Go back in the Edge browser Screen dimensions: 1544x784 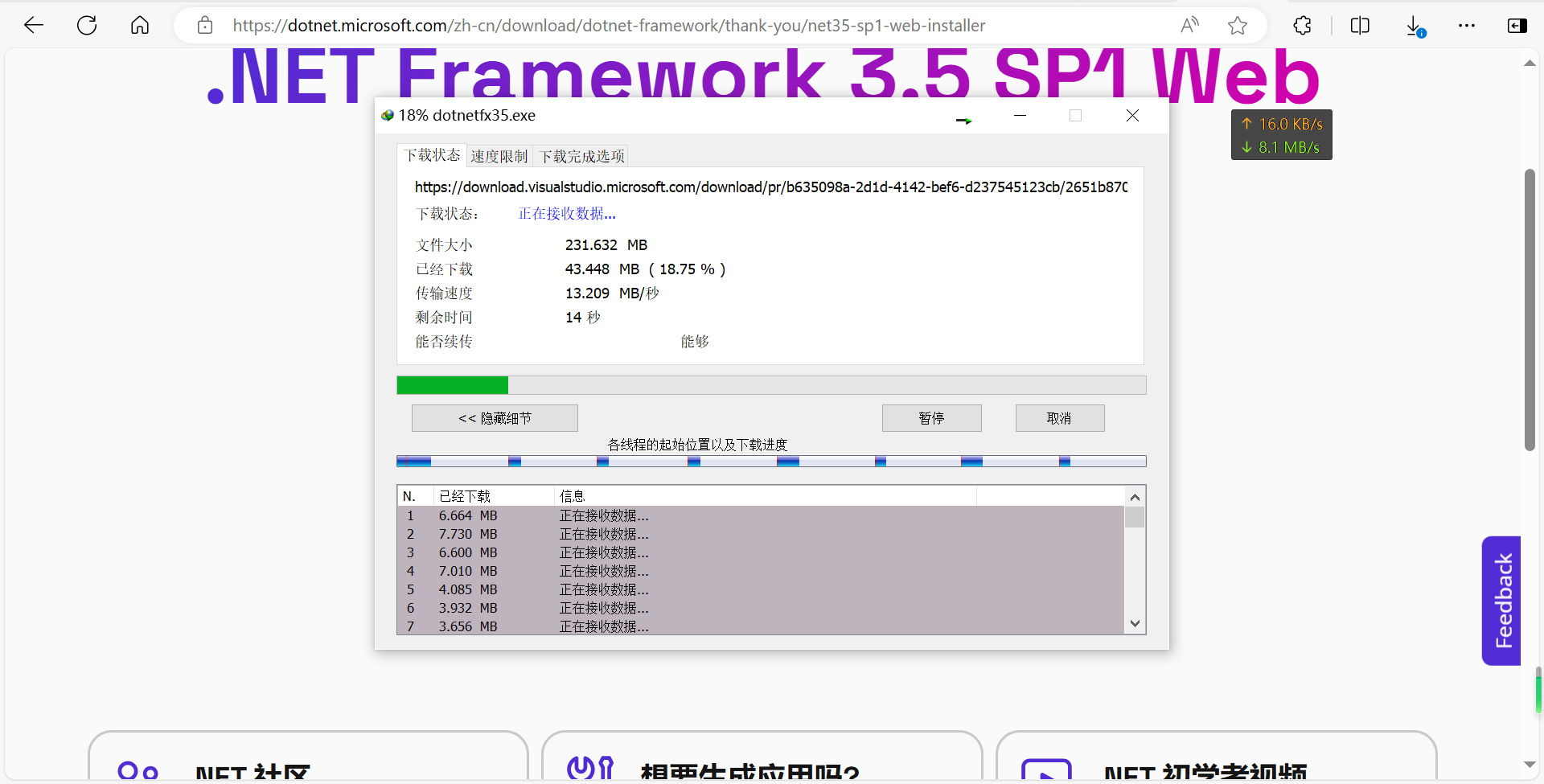tap(34, 25)
